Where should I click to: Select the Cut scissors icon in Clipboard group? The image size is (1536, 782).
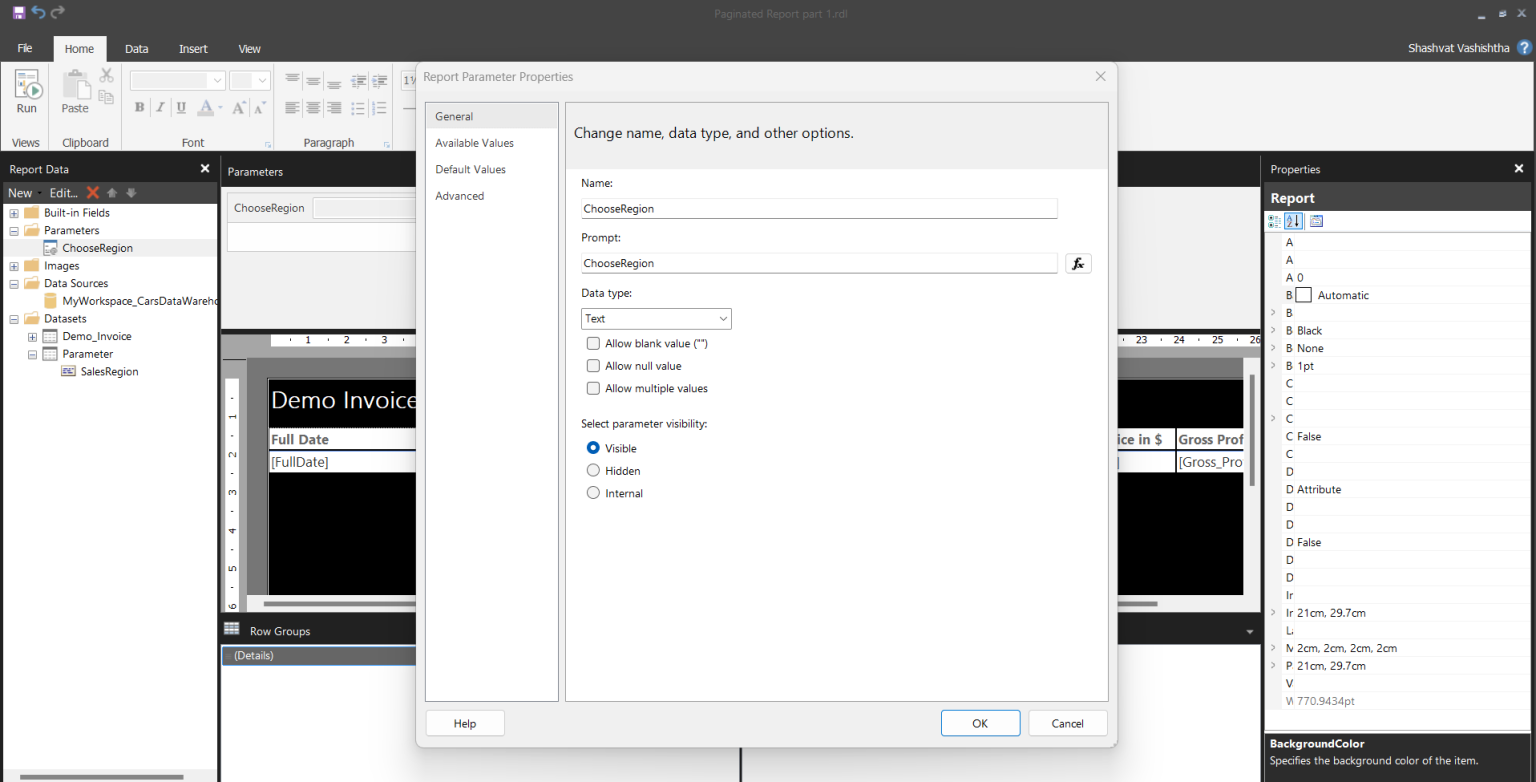point(107,75)
